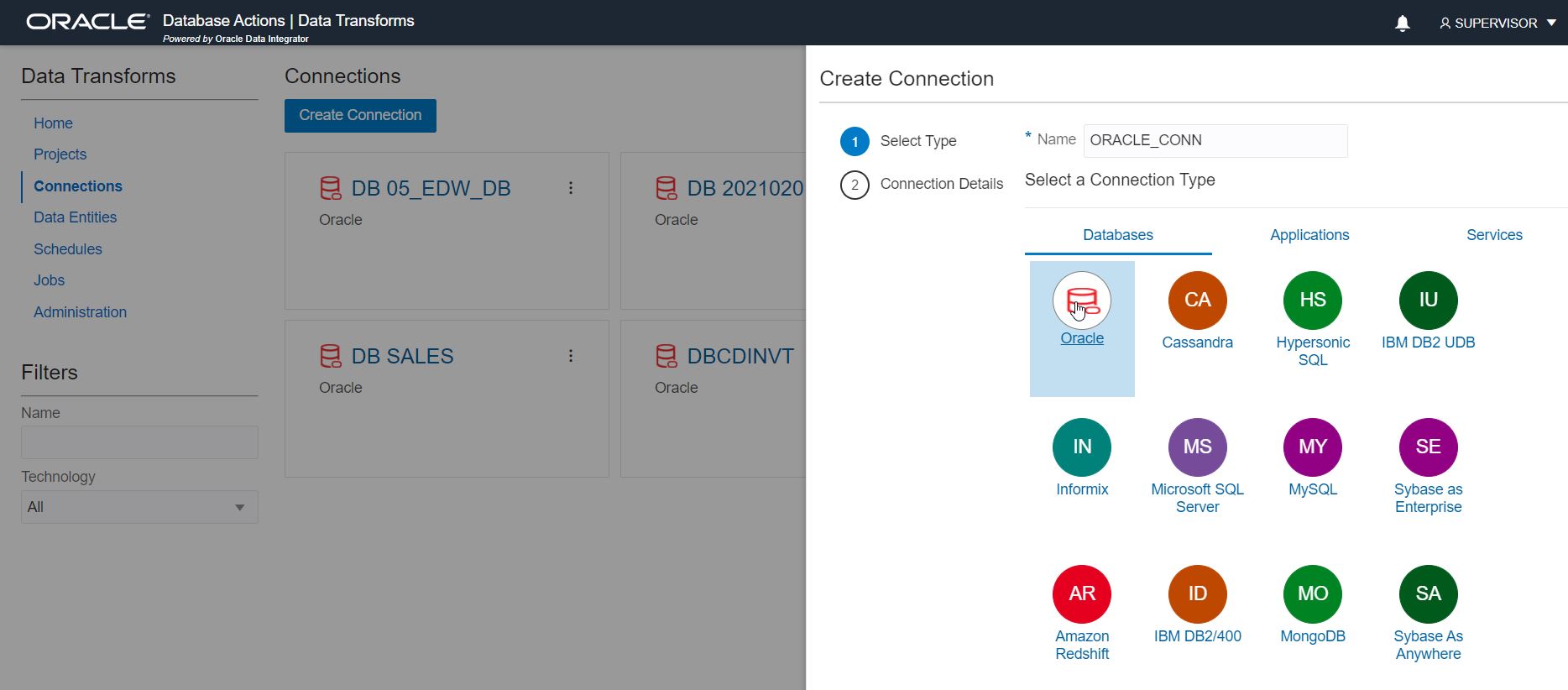The image size is (1568, 690).
Task: Open Data Entities in the sidebar
Action: point(75,217)
